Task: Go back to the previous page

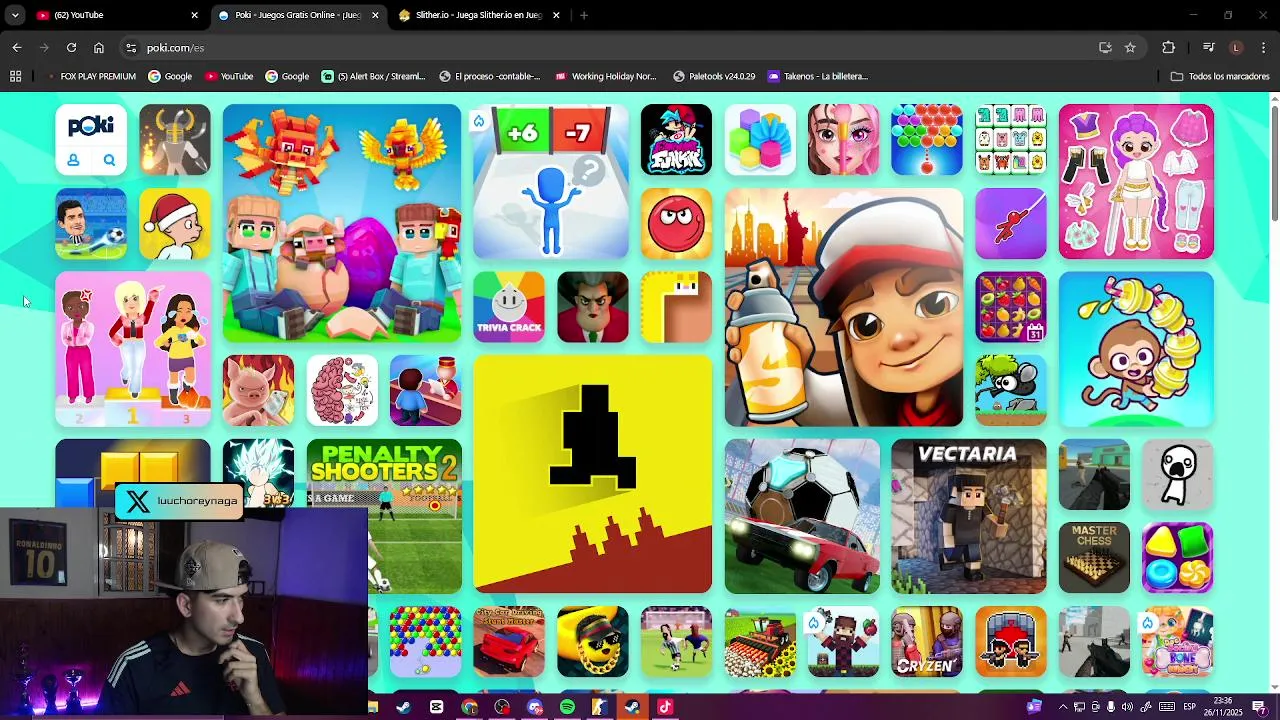Action: 17,47
